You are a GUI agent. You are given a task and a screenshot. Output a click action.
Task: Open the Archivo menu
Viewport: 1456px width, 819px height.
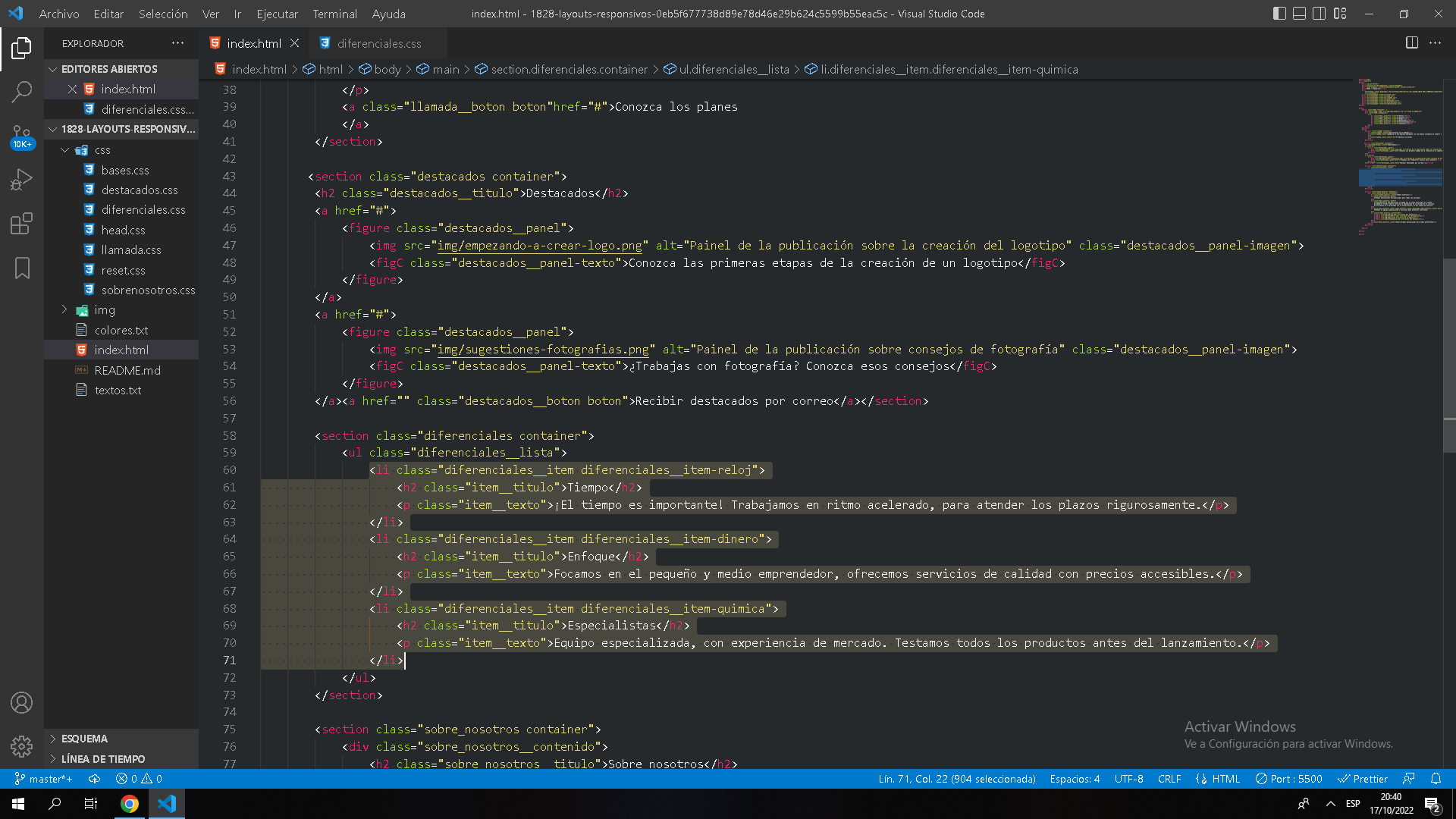click(59, 14)
